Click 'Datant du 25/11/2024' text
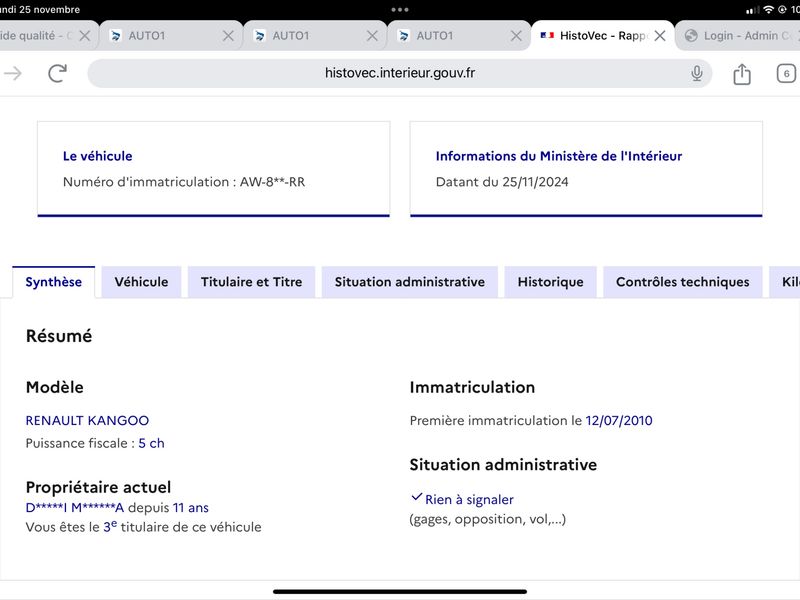This screenshot has height=600, width=800. (502, 182)
